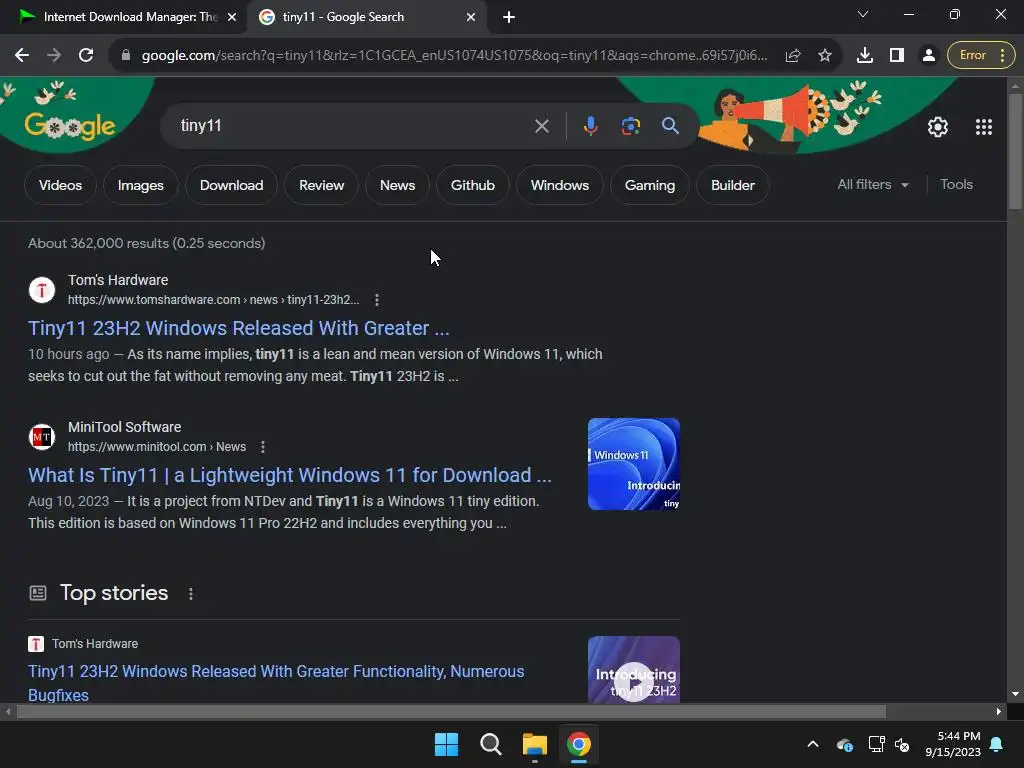Switch to Internet Download Manager tab
The image size is (1024, 768).
click(121, 17)
